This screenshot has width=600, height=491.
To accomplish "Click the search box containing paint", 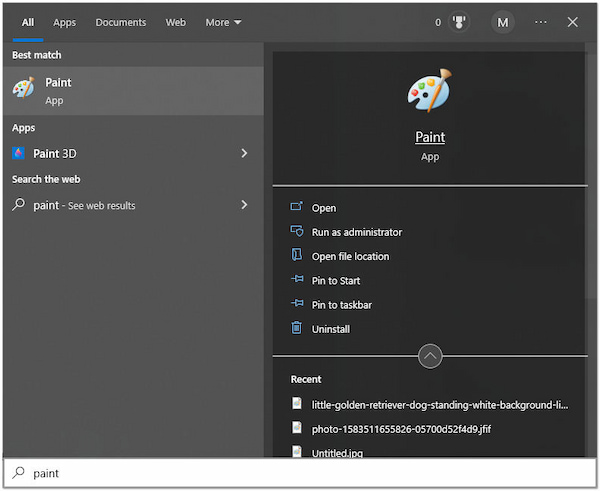I will [x=300, y=473].
